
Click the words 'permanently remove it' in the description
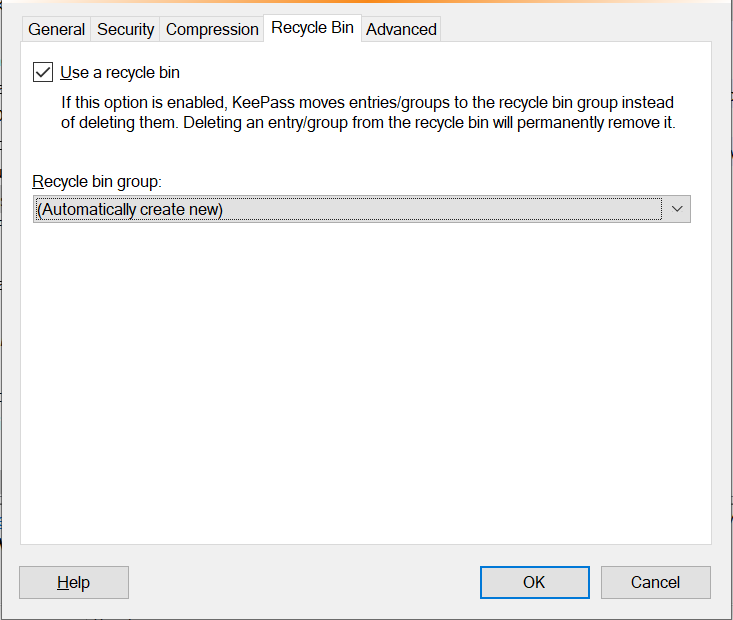tap(596, 123)
